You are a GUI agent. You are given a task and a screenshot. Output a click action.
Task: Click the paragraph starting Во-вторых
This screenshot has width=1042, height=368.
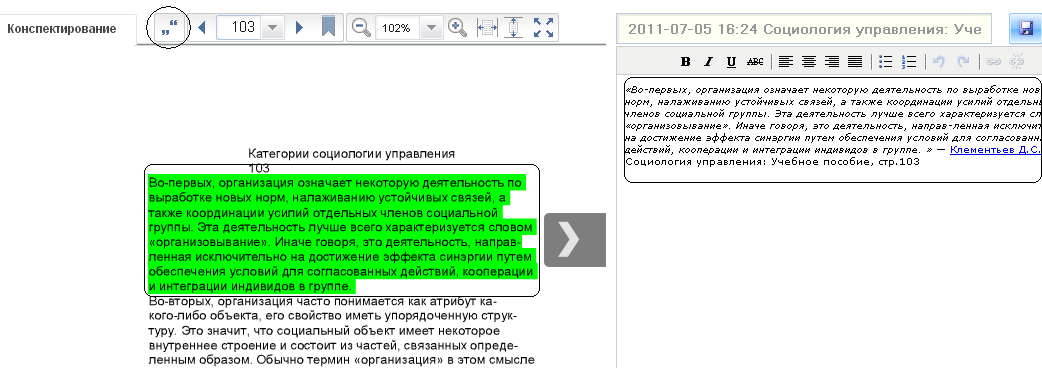click(342, 331)
